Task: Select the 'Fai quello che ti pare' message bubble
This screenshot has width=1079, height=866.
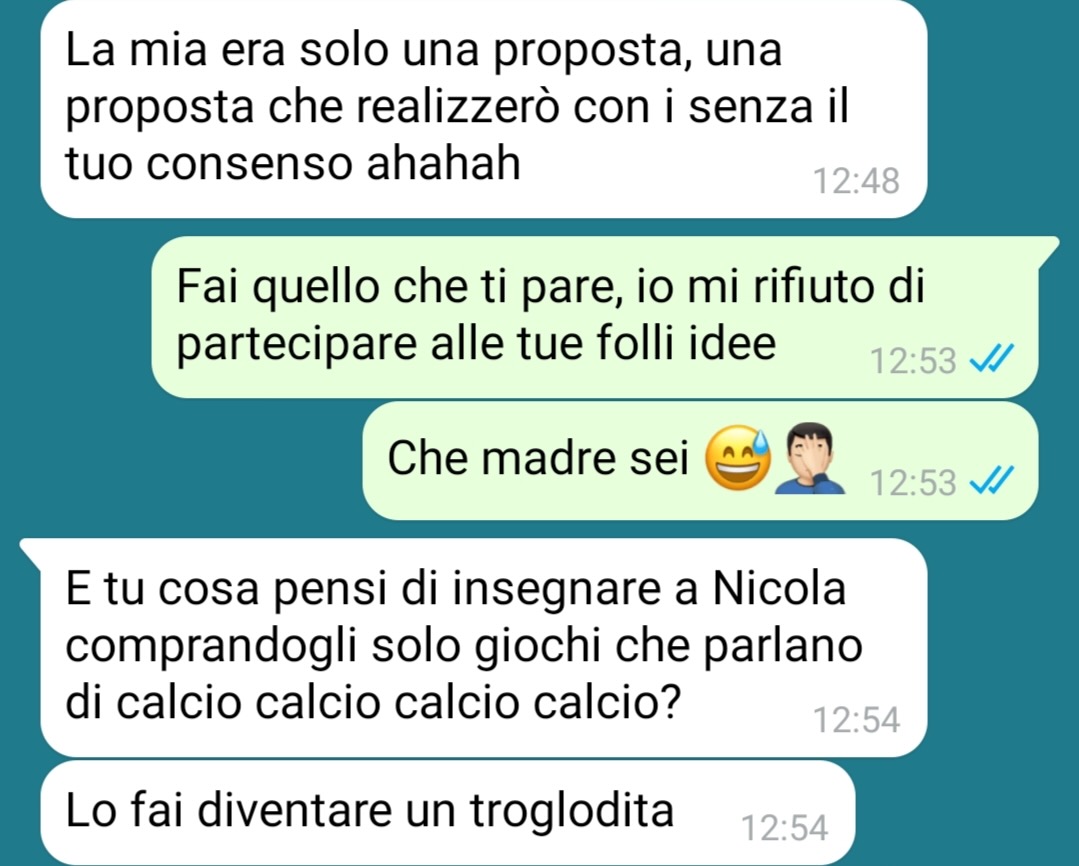Action: pos(595,317)
